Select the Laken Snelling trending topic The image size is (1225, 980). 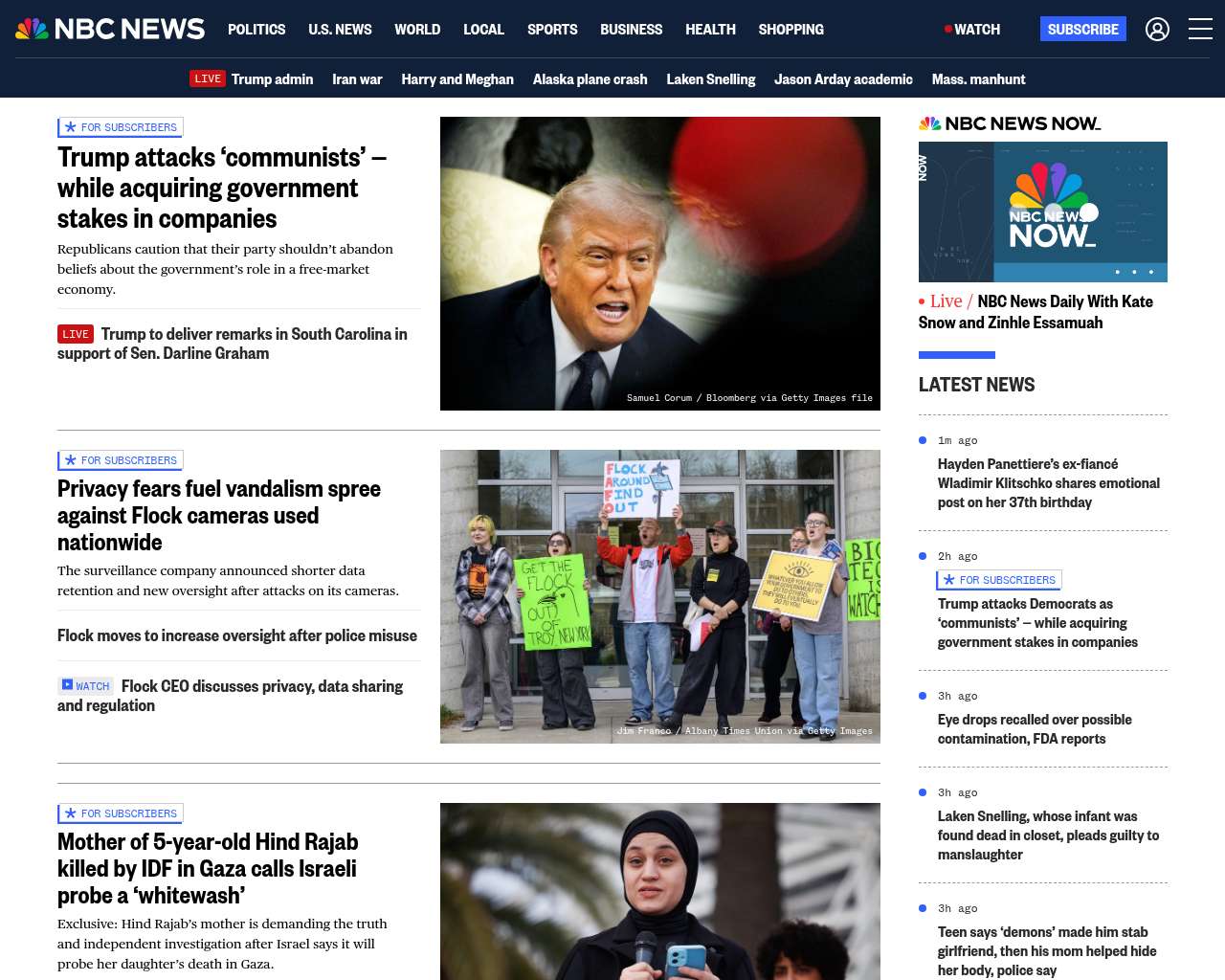(x=711, y=79)
